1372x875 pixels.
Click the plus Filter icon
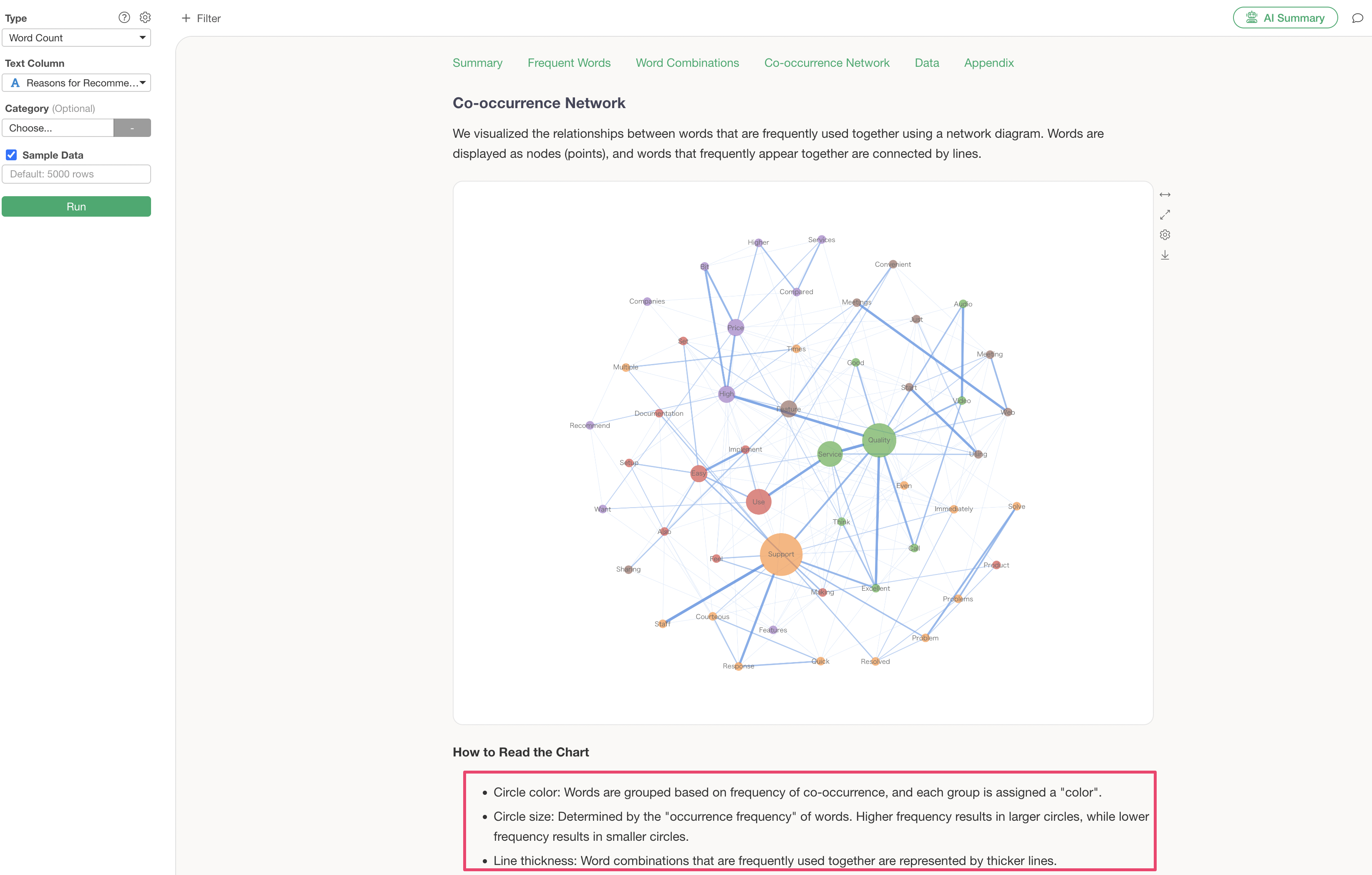click(x=186, y=18)
